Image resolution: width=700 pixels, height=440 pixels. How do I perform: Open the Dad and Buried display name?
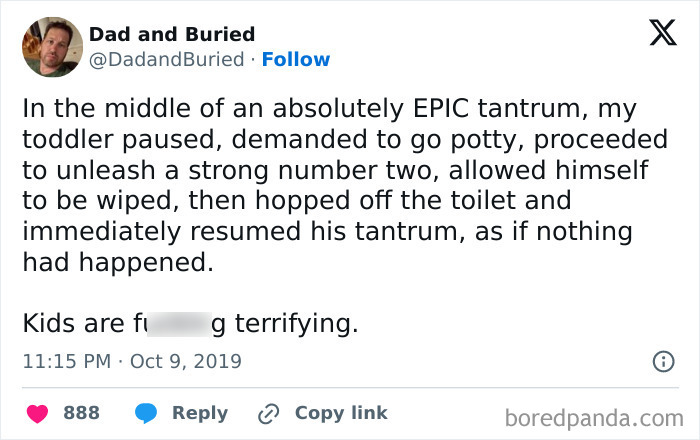[x=172, y=35]
